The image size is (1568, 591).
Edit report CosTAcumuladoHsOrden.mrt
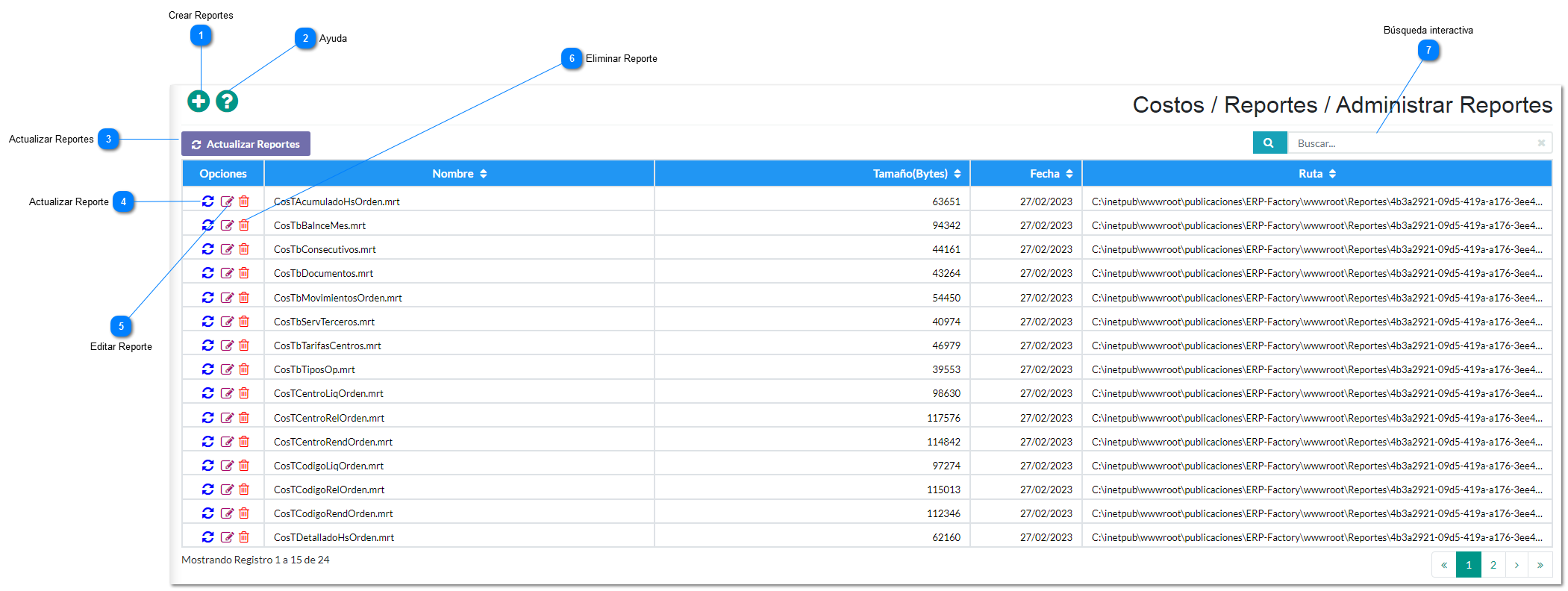pos(227,201)
